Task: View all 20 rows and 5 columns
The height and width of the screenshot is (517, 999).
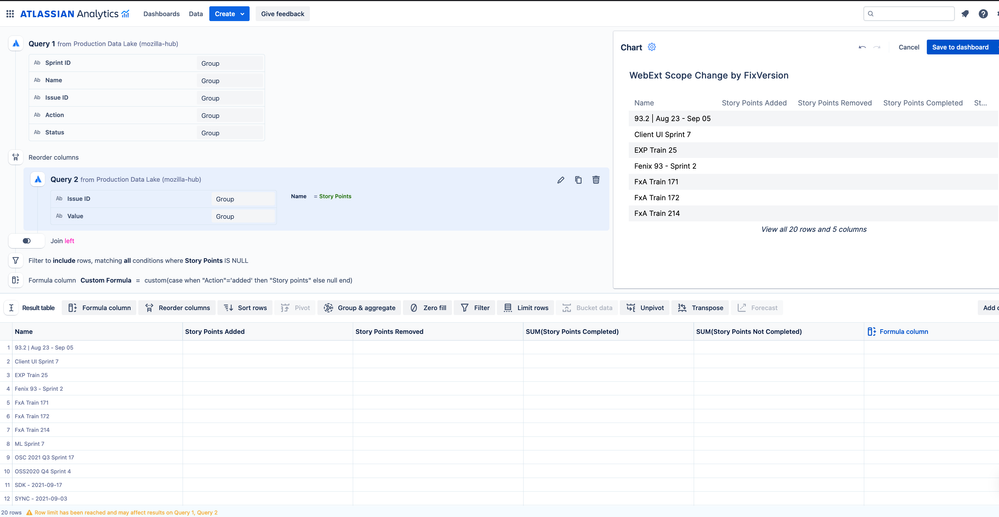Action: point(813,229)
